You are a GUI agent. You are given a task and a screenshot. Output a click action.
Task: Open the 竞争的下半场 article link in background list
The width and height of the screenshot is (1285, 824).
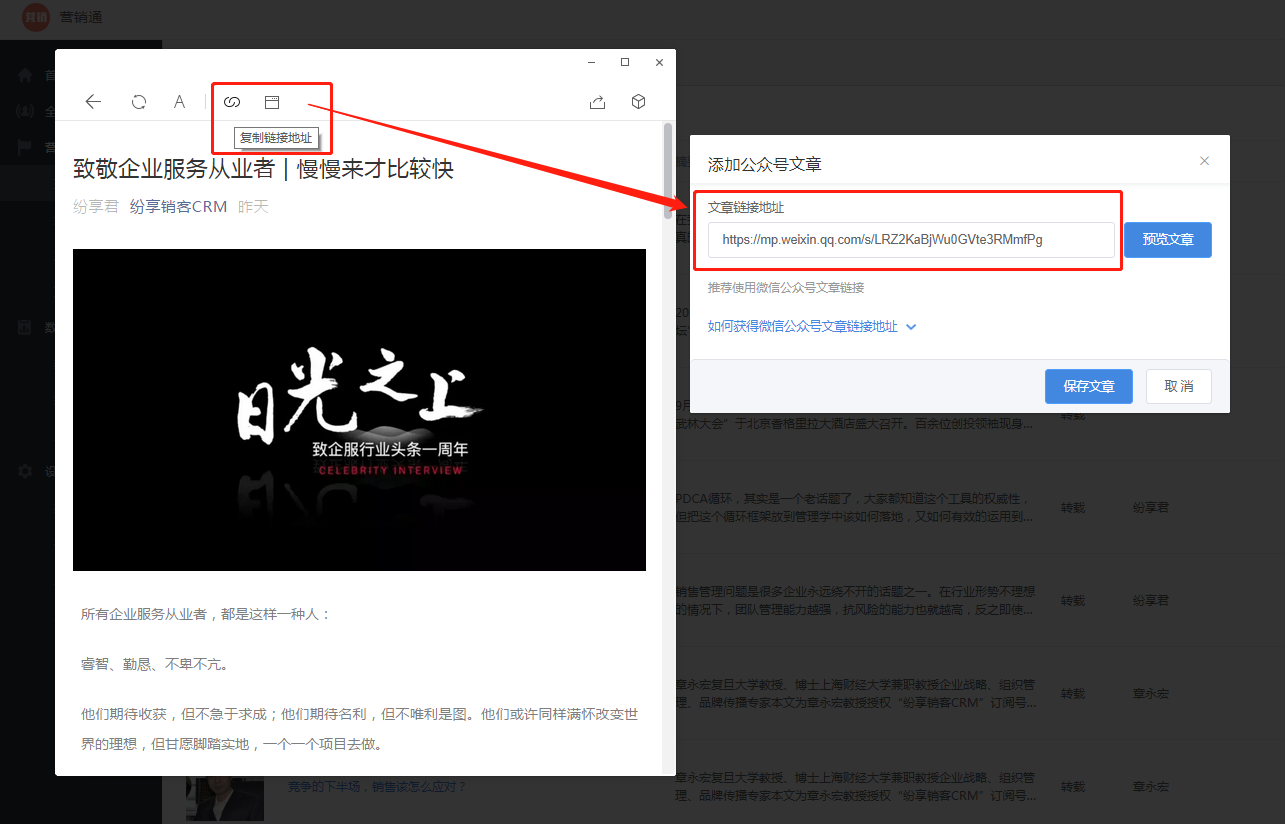tap(377, 787)
